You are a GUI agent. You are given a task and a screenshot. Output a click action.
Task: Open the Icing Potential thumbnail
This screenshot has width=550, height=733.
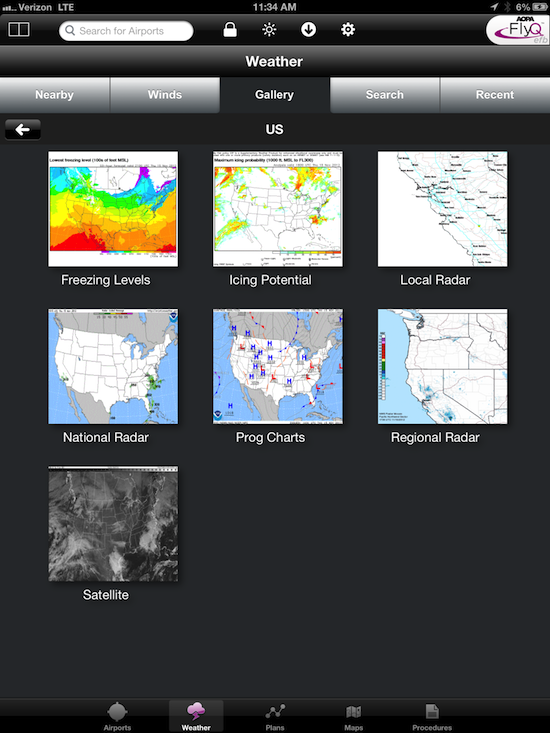click(x=278, y=208)
